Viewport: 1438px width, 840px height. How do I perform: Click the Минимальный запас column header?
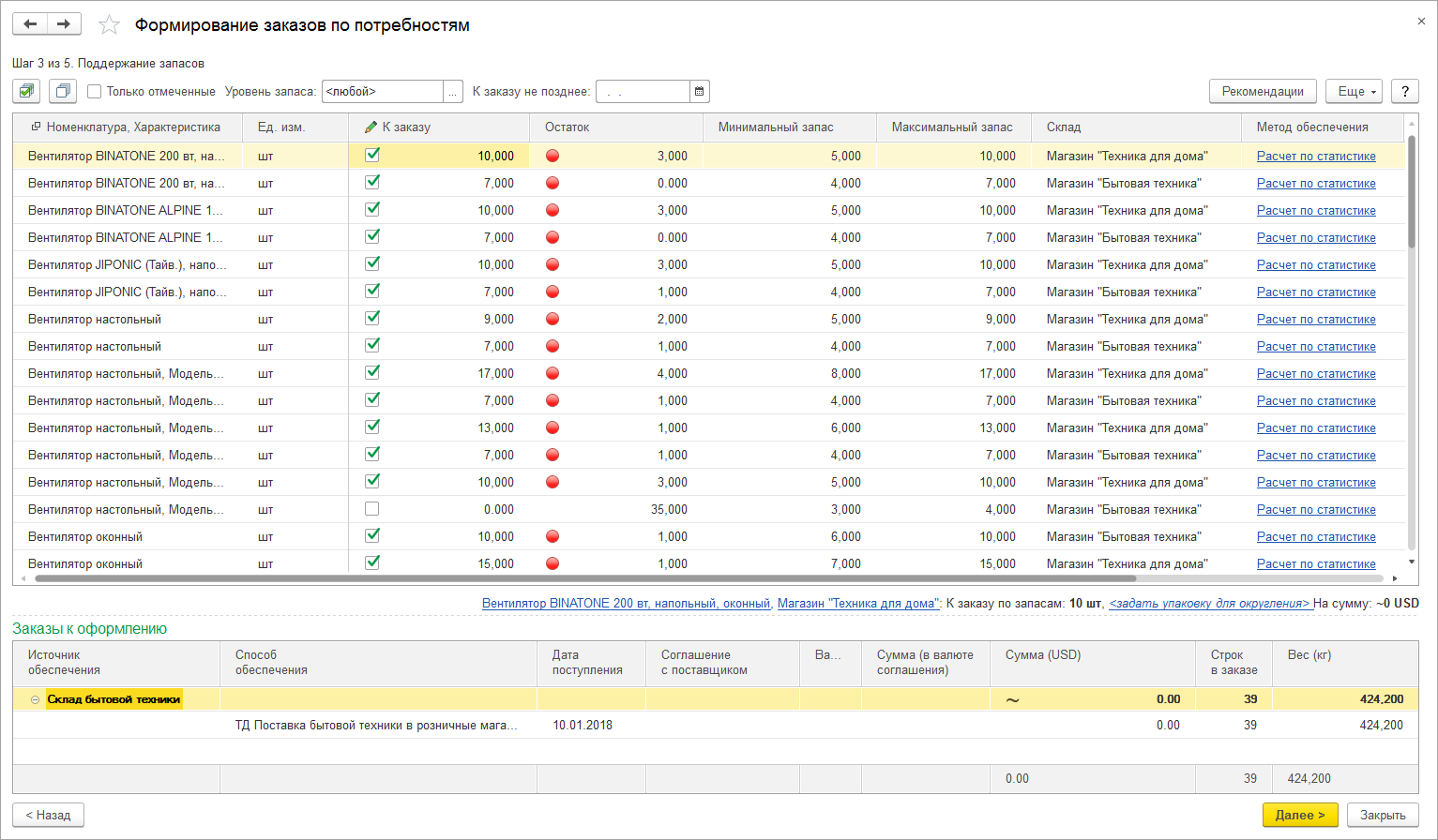point(790,127)
